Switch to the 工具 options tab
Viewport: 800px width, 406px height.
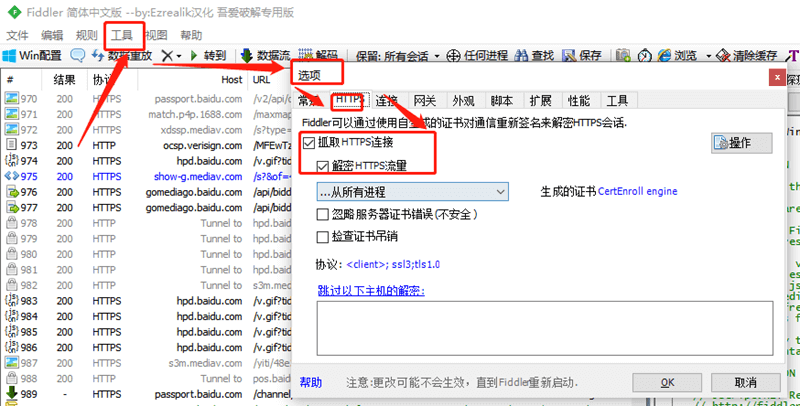point(617,100)
